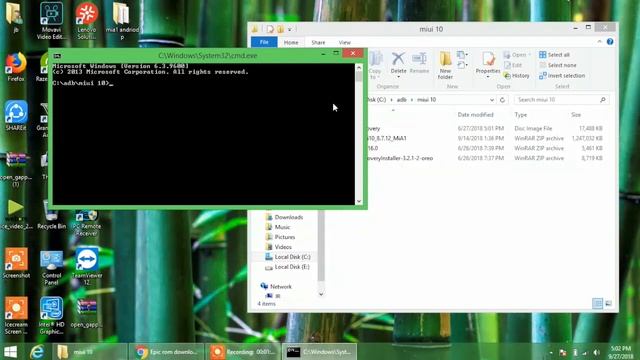Open the open_gapps archive on the desktop
Viewport: 640px width, 360px height.
(x=87, y=313)
